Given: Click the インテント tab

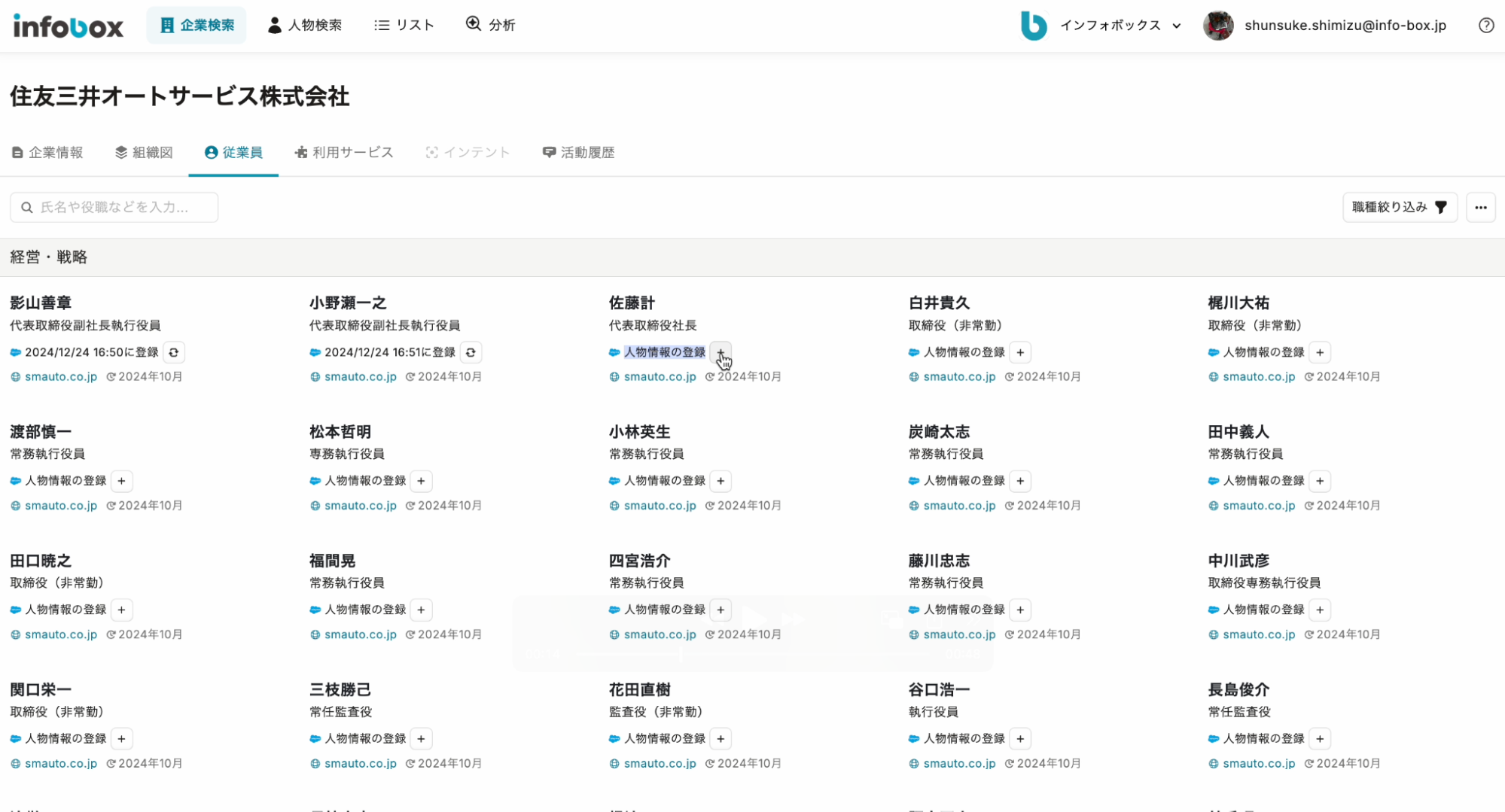Looking at the screenshot, I should click(468, 153).
